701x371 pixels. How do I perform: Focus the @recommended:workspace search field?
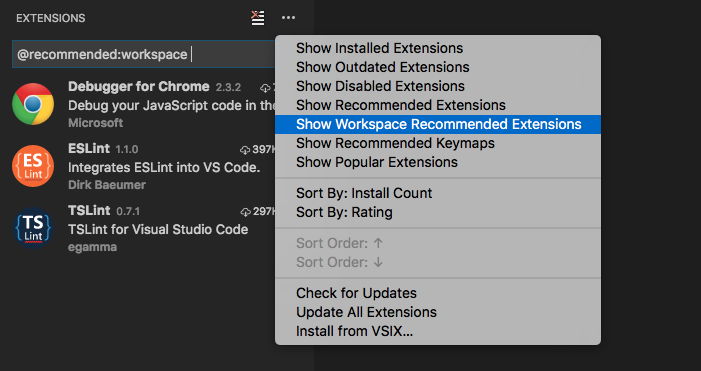coord(144,55)
